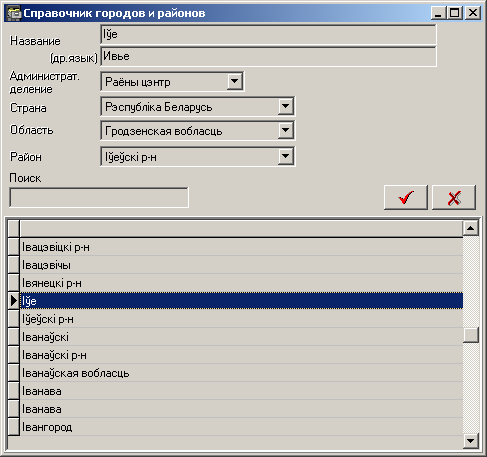
Task: Cancel with the red X button
Action: click(454, 197)
